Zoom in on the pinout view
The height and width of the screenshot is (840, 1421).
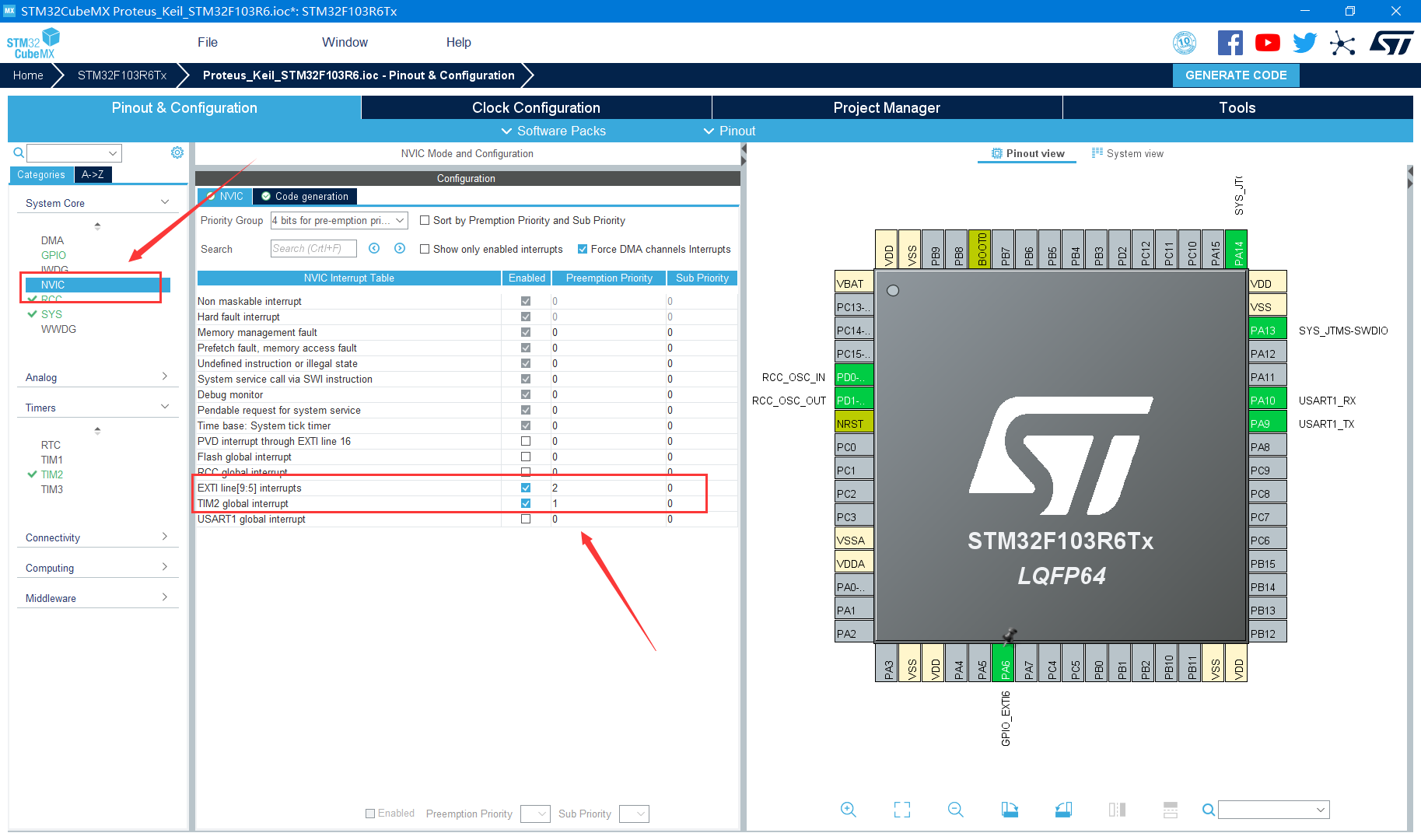(849, 810)
